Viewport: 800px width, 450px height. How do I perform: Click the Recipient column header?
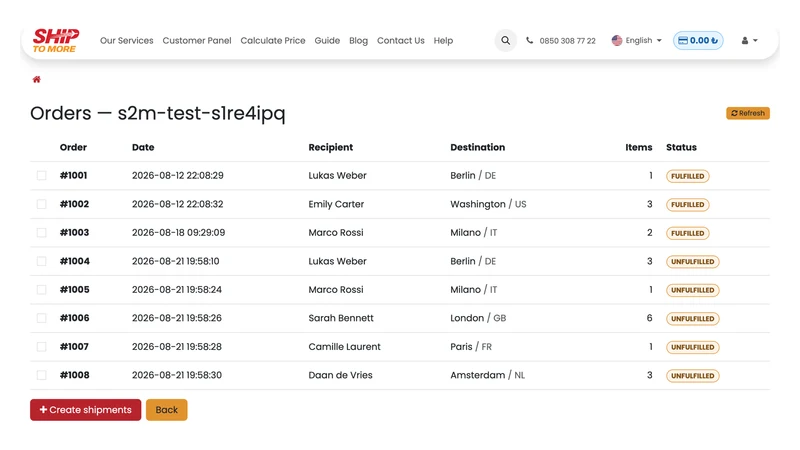click(x=331, y=147)
